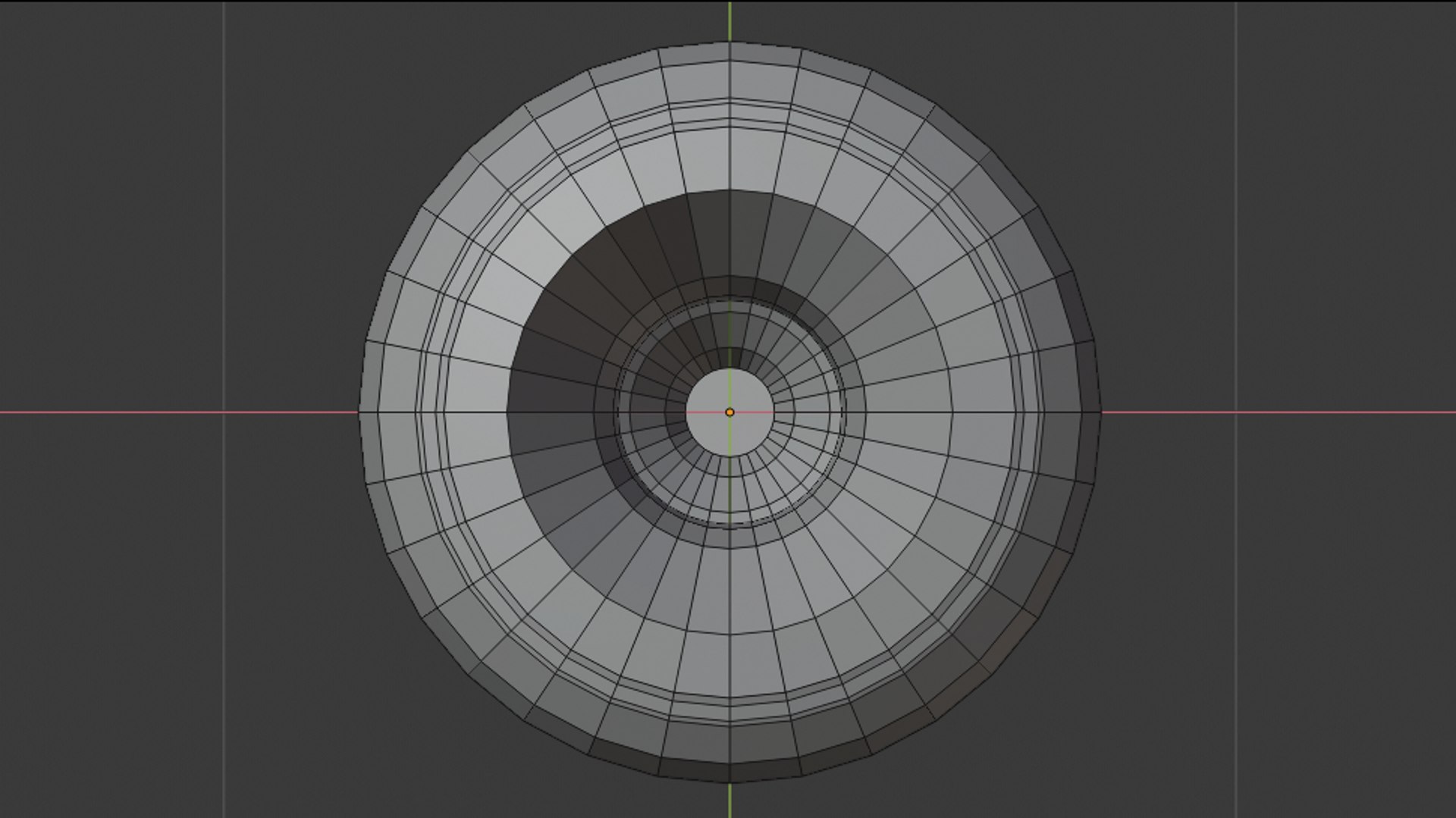Click the green Y-axis line above the mesh
Image resolution: width=1456 pixels, height=818 pixels.
pyautogui.click(x=730, y=21)
